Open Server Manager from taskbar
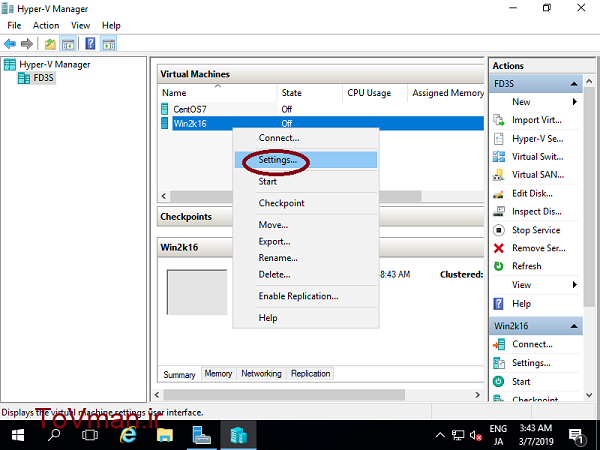Screen dimensions: 600x450 [201, 435]
